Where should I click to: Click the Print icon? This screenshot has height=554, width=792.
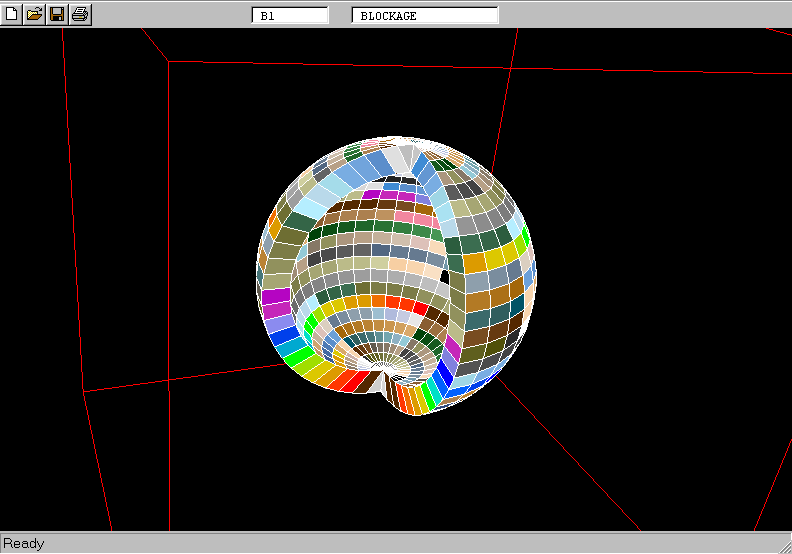coord(80,14)
